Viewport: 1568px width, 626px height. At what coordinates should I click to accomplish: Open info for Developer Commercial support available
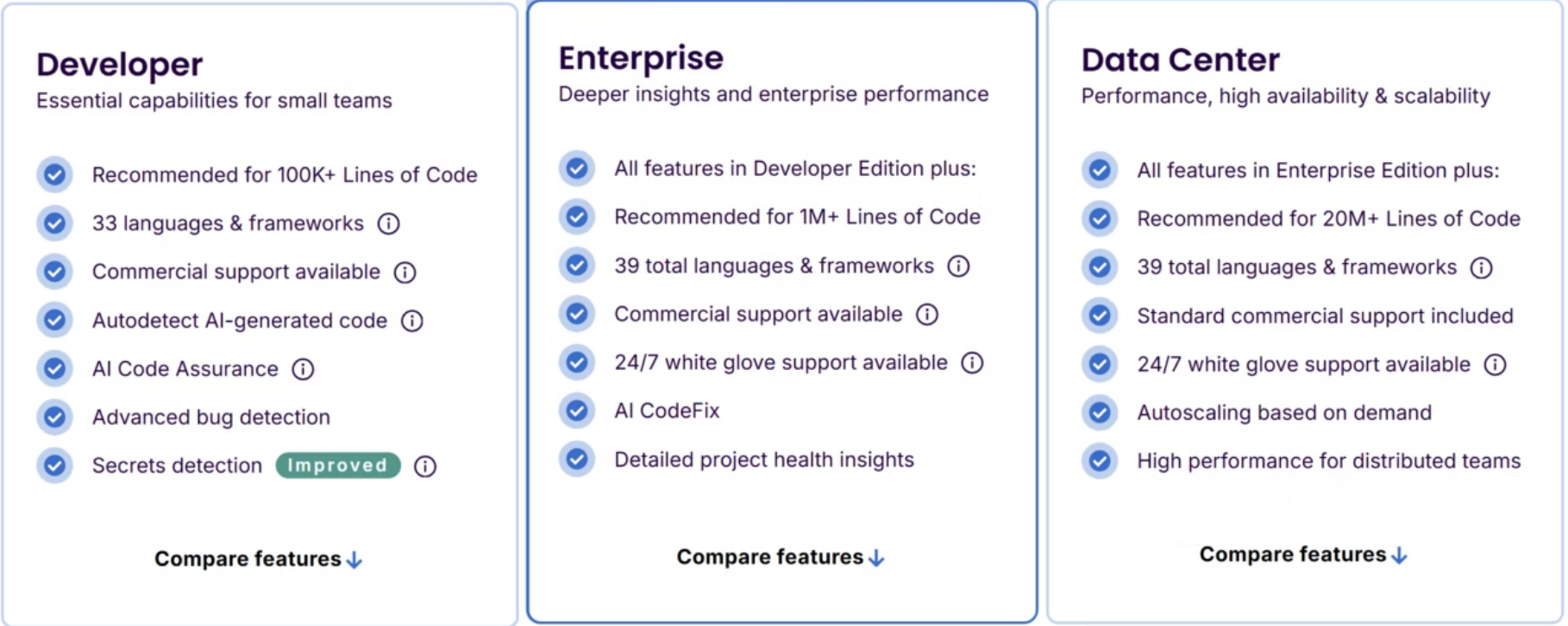[x=405, y=272]
